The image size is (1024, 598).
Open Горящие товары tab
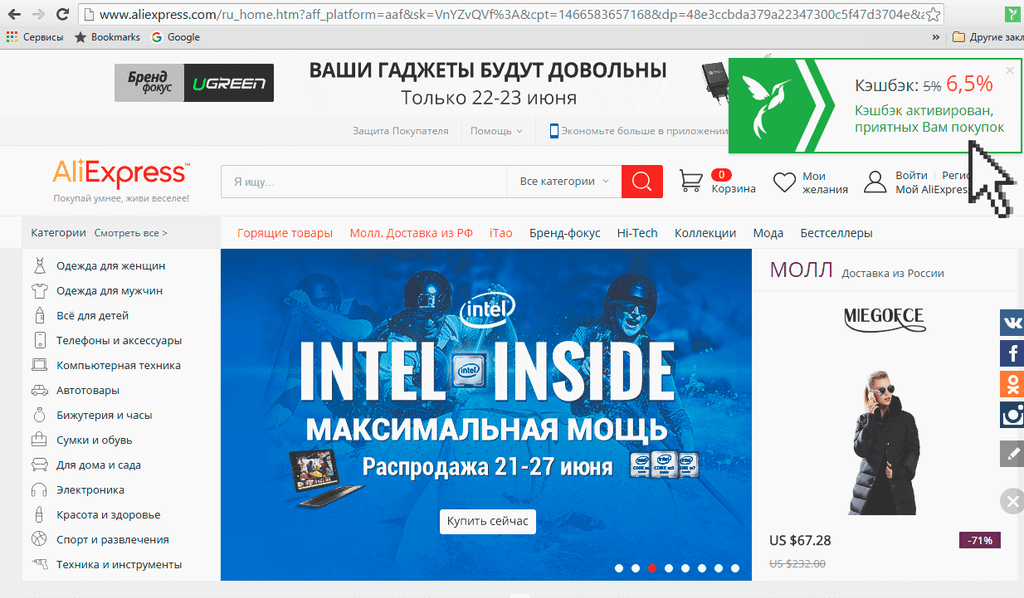[x=285, y=233]
